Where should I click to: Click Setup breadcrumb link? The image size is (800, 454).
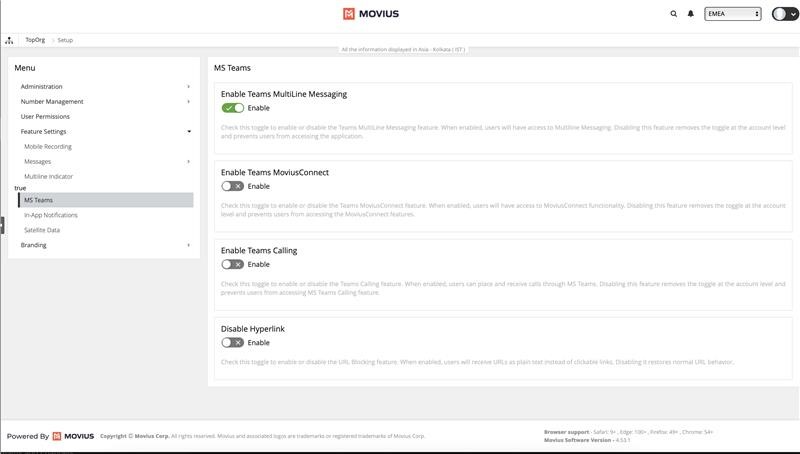click(x=65, y=40)
